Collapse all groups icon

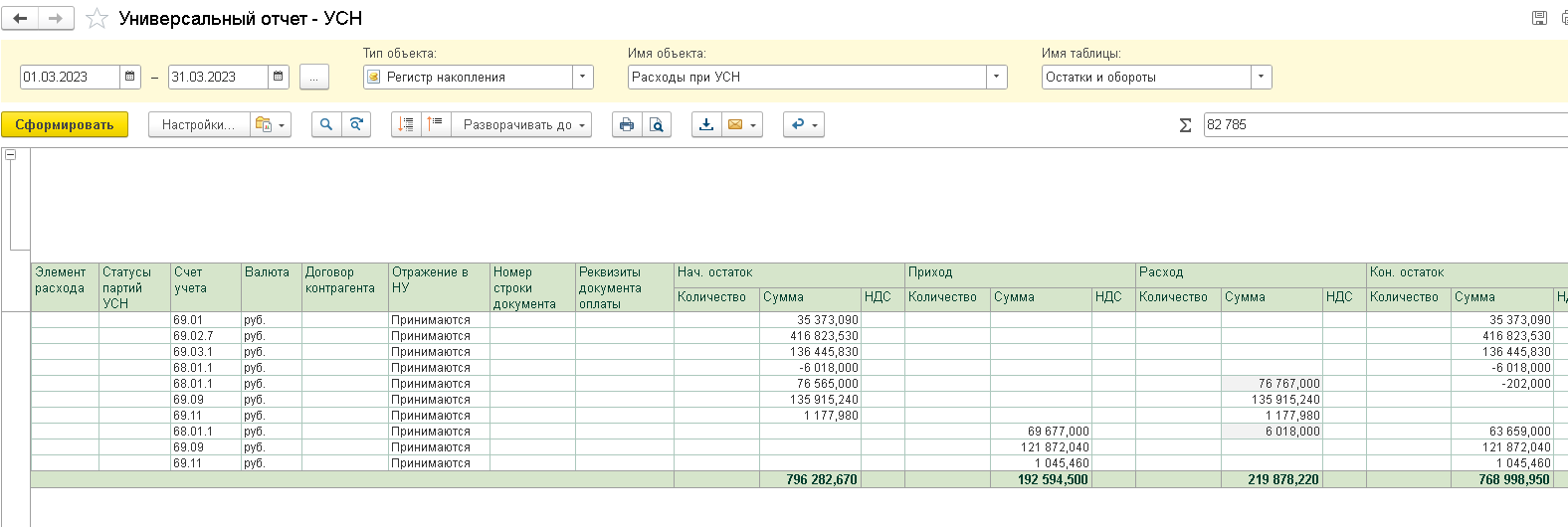click(406, 124)
